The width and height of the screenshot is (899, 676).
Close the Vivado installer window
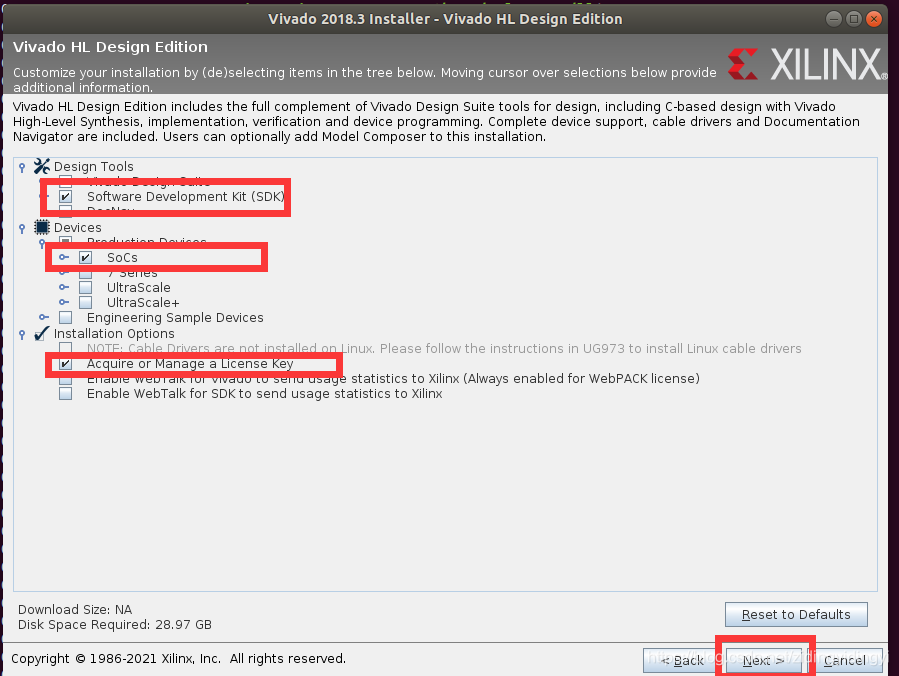[873, 19]
